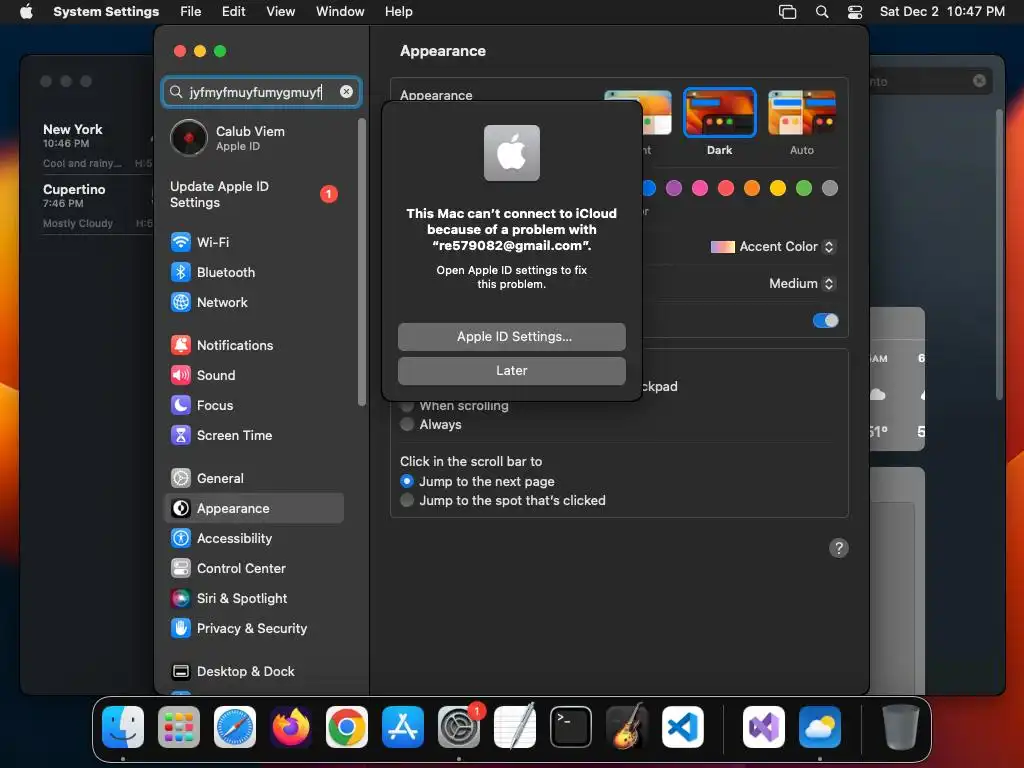This screenshot has width=1024, height=768.
Task: Open Finder from the Dock
Action: pos(123,727)
